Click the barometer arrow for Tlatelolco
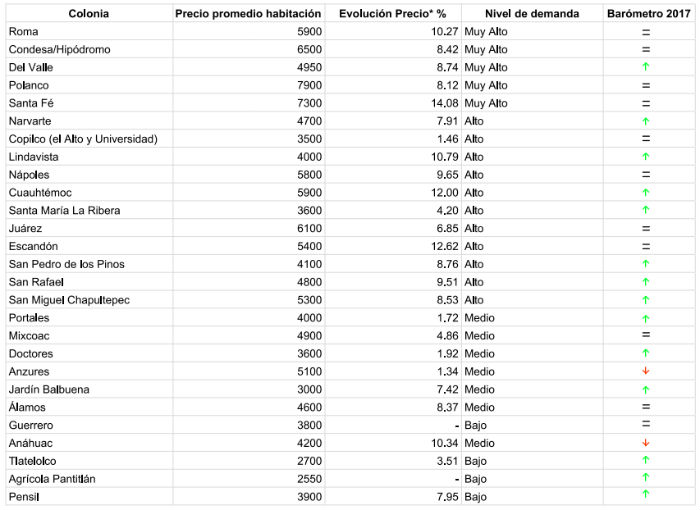 [x=646, y=461]
